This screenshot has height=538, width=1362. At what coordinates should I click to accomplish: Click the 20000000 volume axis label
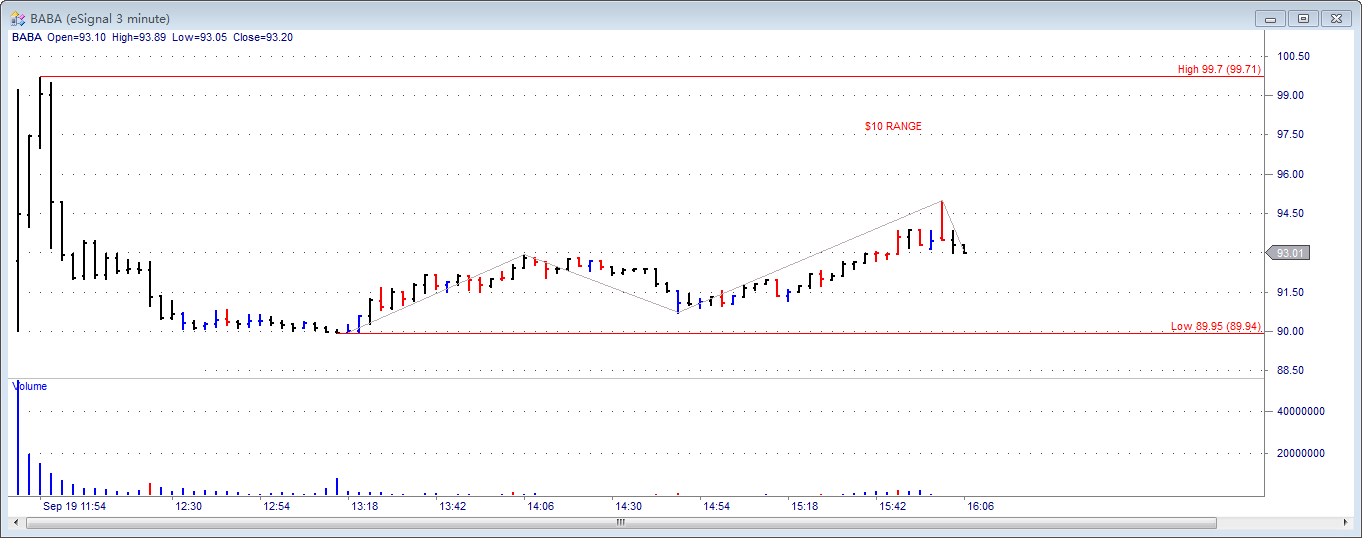[x=1301, y=453]
